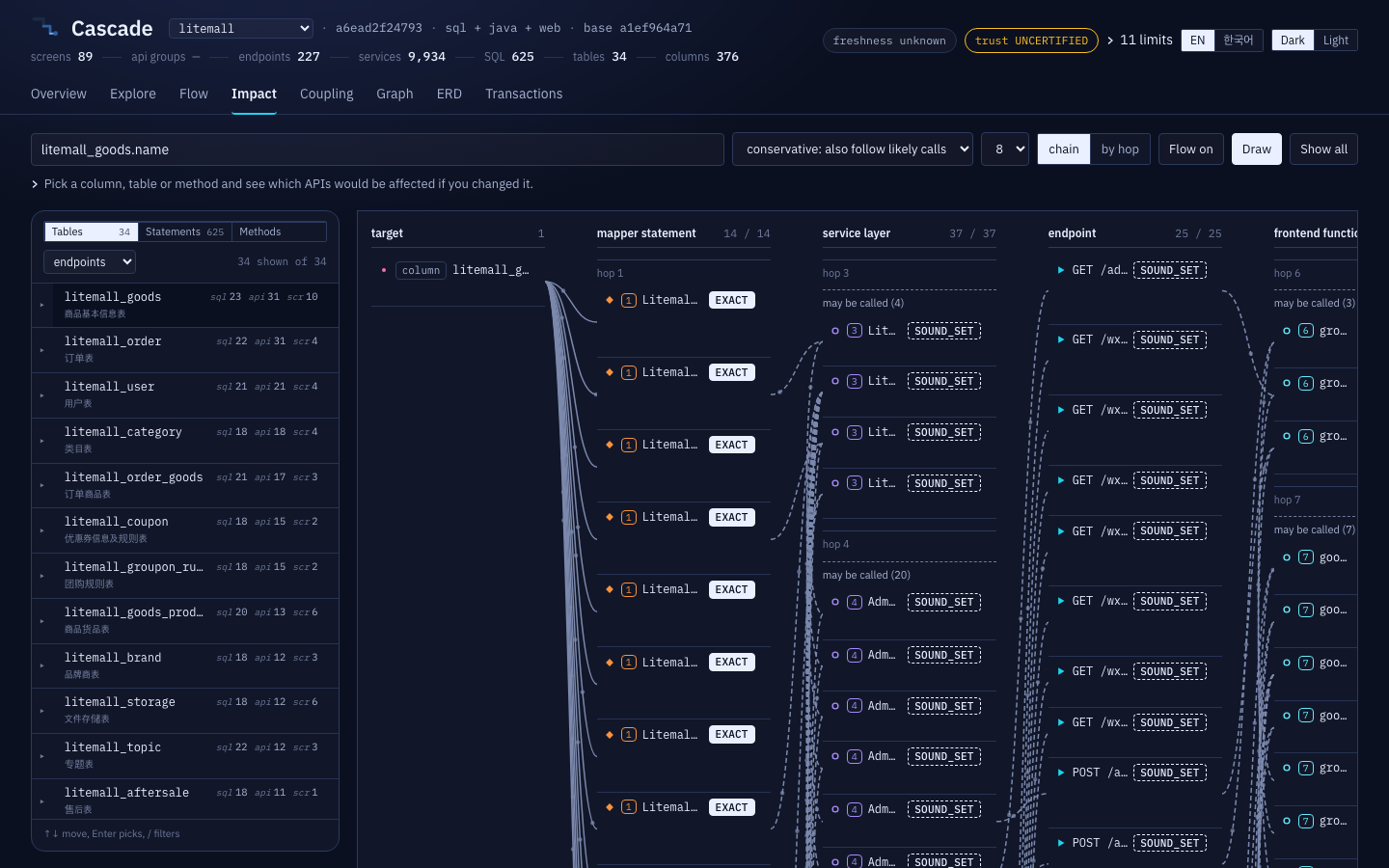The height and width of the screenshot is (868, 1389).
Task: Expand the litemall_category table row
Action: pos(41,441)
